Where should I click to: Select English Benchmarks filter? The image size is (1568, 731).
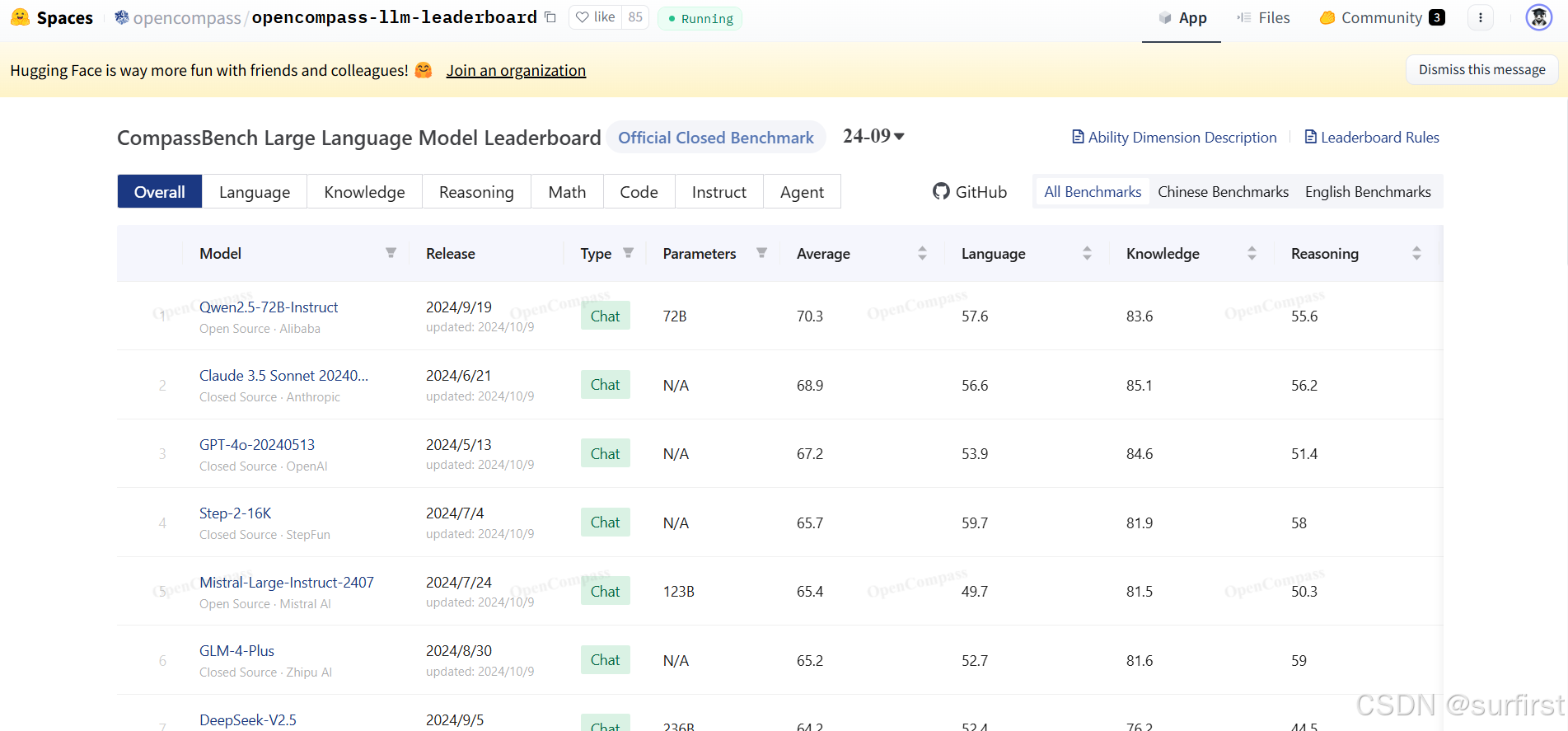coord(1368,192)
